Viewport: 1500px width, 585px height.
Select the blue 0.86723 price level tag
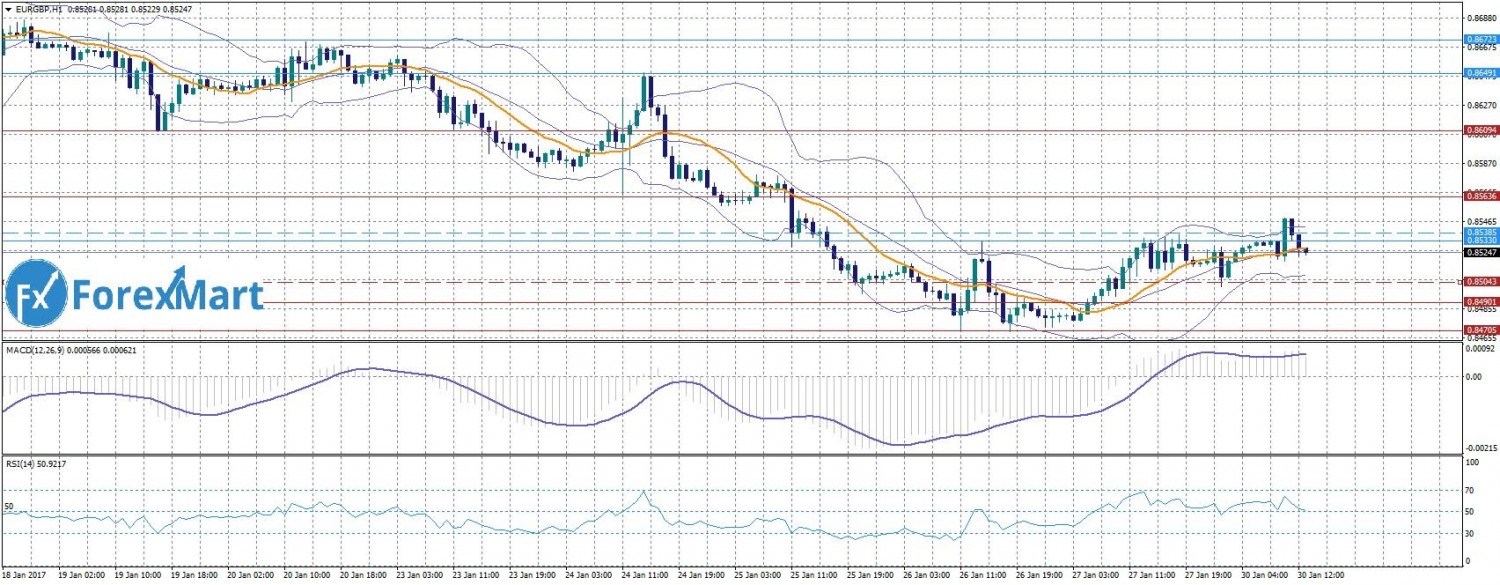(x=1481, y=41)
